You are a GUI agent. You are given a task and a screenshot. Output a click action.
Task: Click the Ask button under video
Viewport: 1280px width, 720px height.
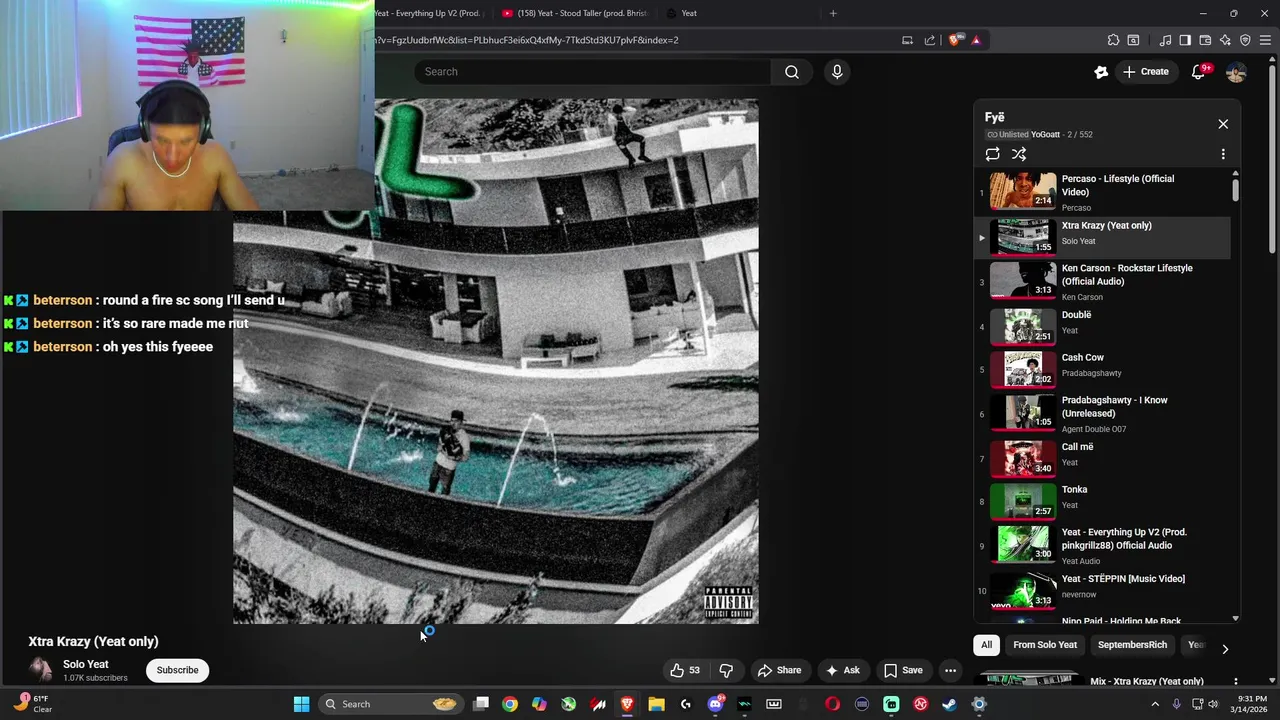click(x=843, y=670)
